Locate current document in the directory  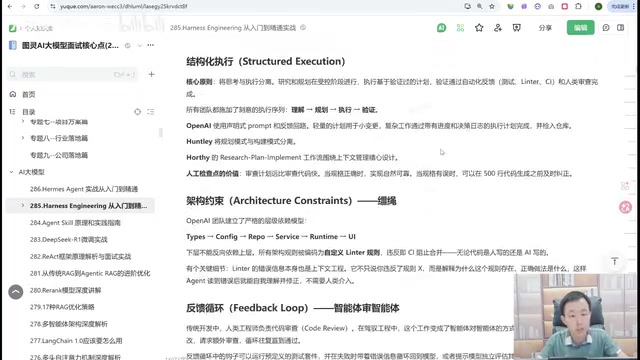tap(138, 111)
